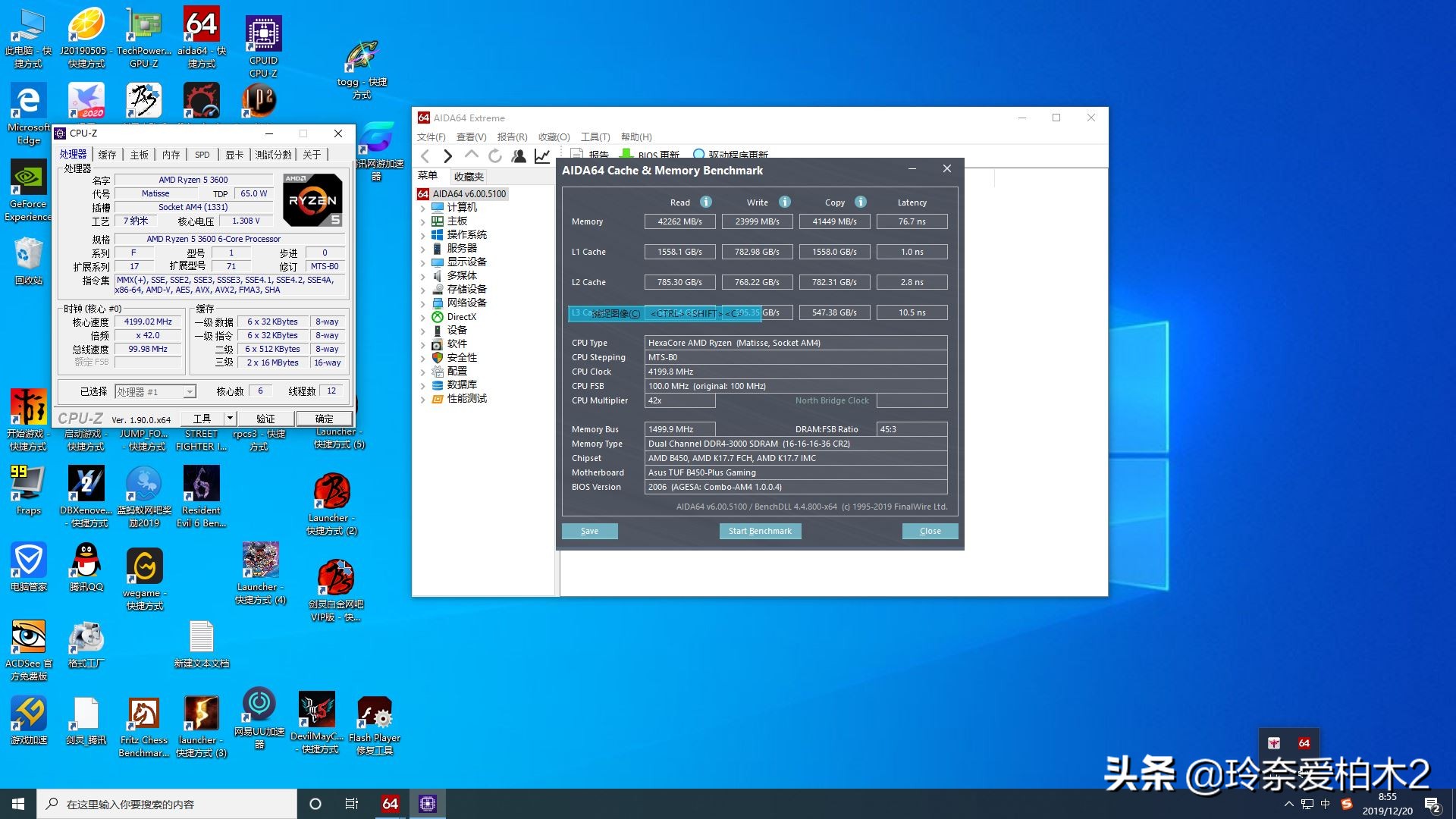1456x819 pixels.
Task: Open the CPU-Z 工具 dropdown arrow
Action: (x=230, y=419)
